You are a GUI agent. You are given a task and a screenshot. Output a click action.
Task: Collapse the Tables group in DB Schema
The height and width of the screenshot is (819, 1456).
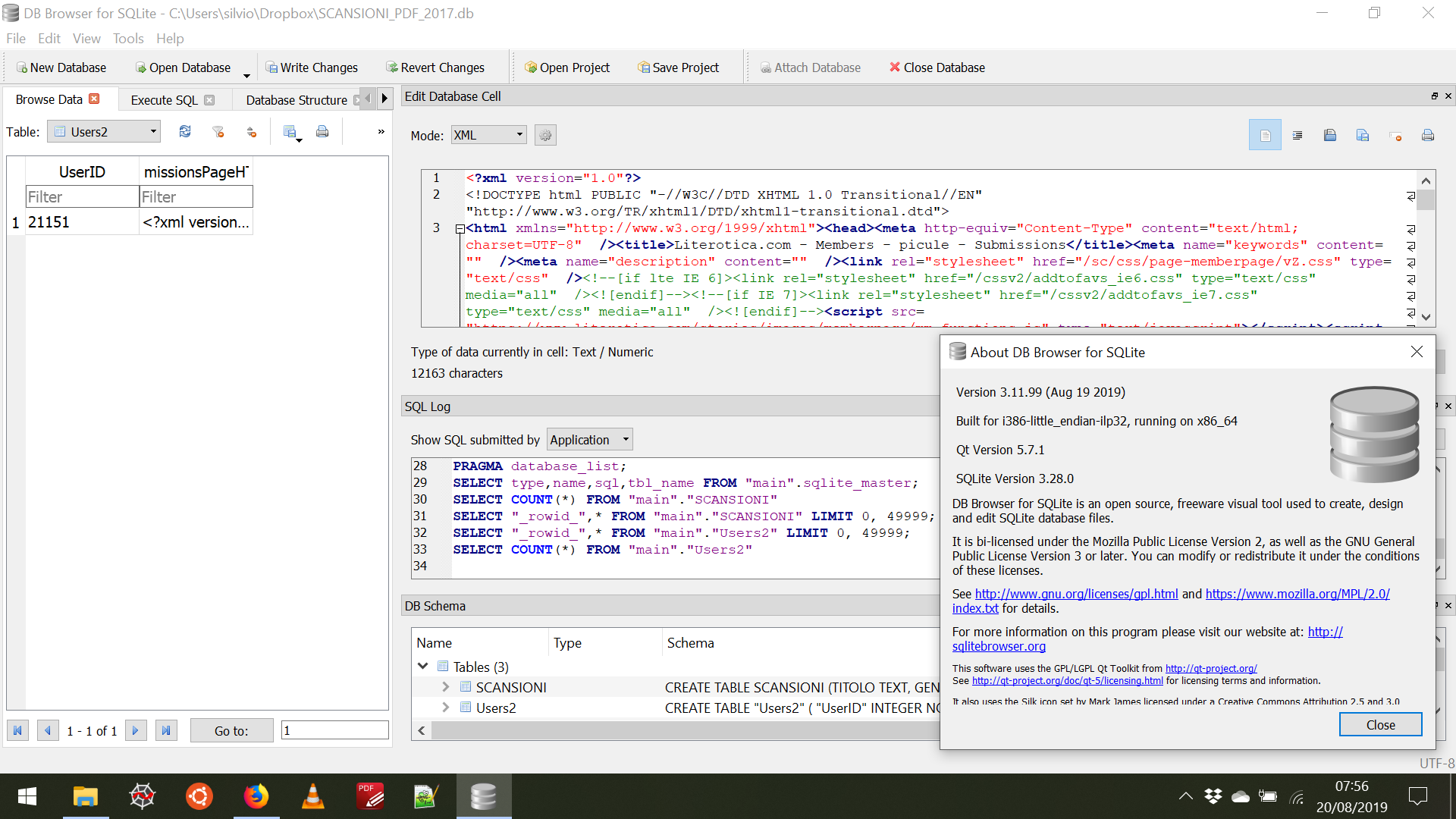tap(422, 666)
